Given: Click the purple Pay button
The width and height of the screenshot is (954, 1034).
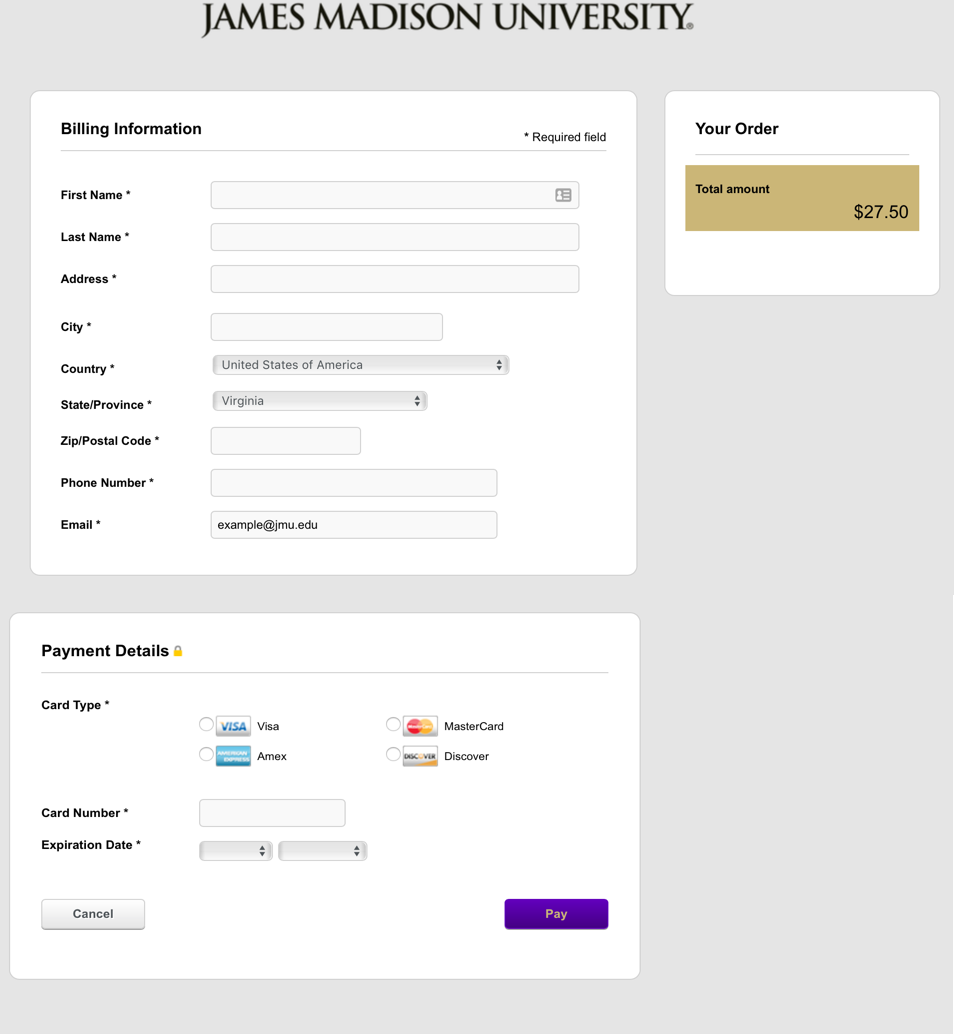Looking at the screenshot, I should pyautogui.click(x=556, y=914).
